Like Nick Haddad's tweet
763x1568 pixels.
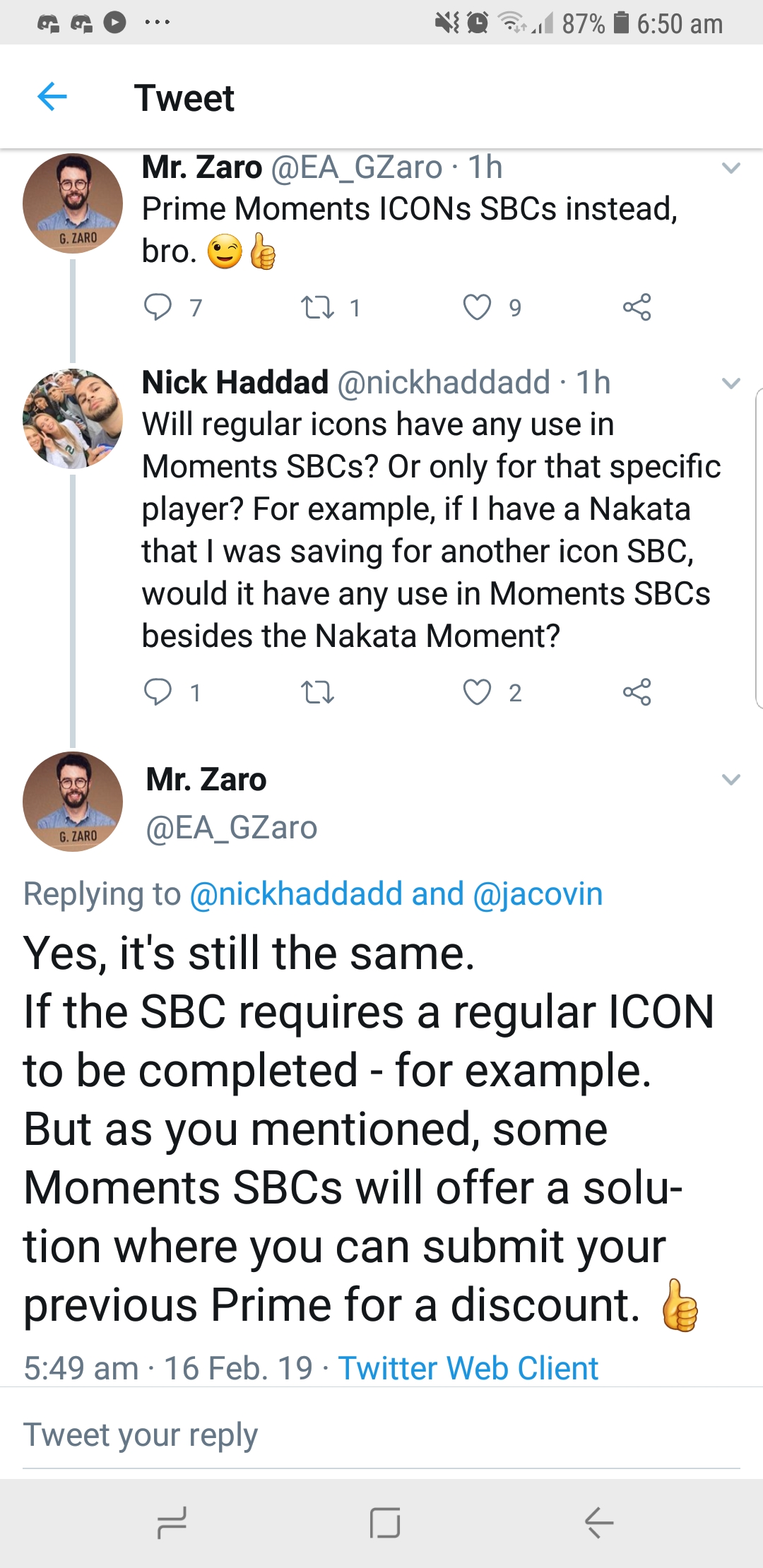(x=477, y=692)
